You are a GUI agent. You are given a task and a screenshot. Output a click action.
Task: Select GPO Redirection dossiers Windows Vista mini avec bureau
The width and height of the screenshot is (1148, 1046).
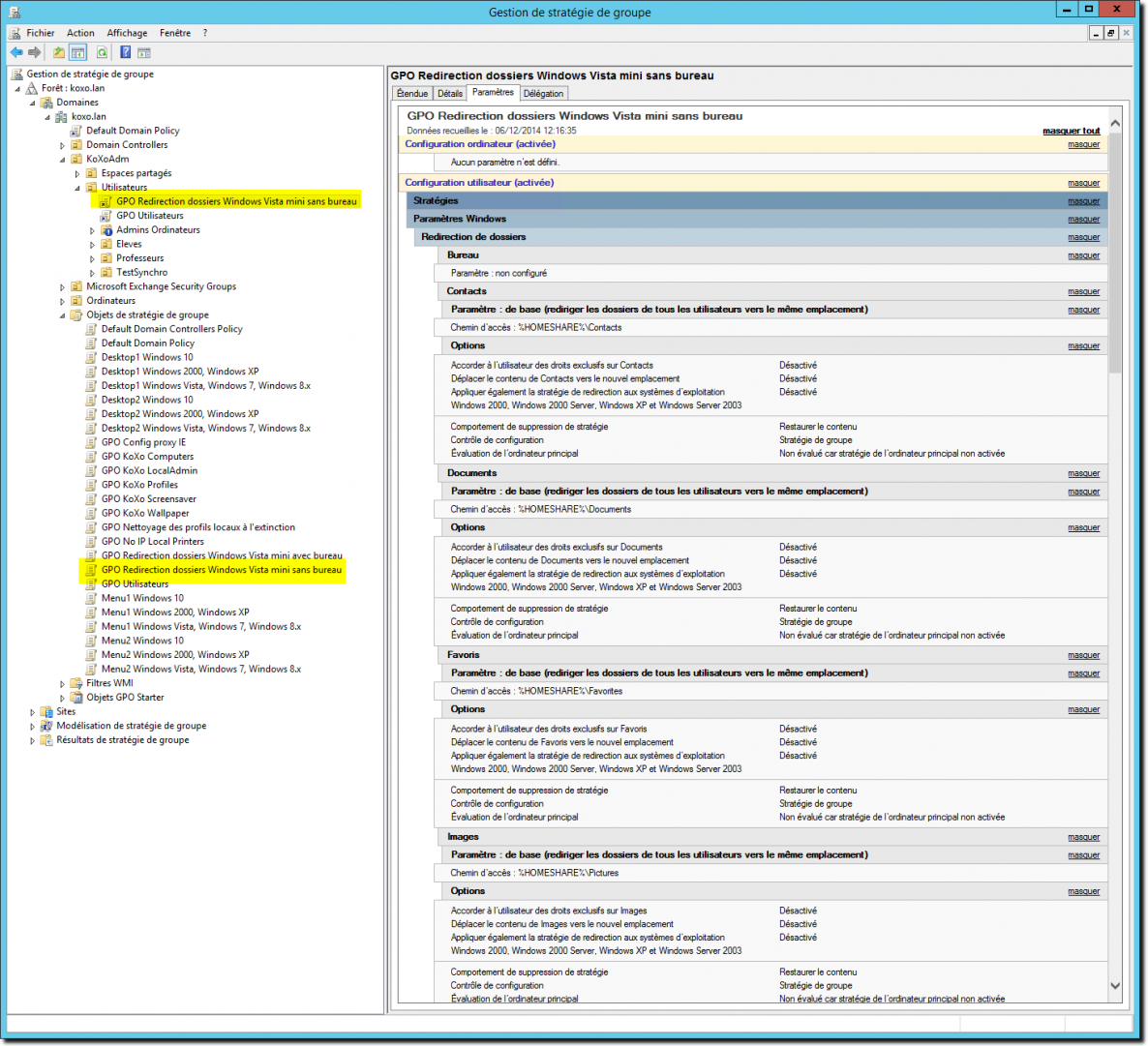(x=222, y=556)
